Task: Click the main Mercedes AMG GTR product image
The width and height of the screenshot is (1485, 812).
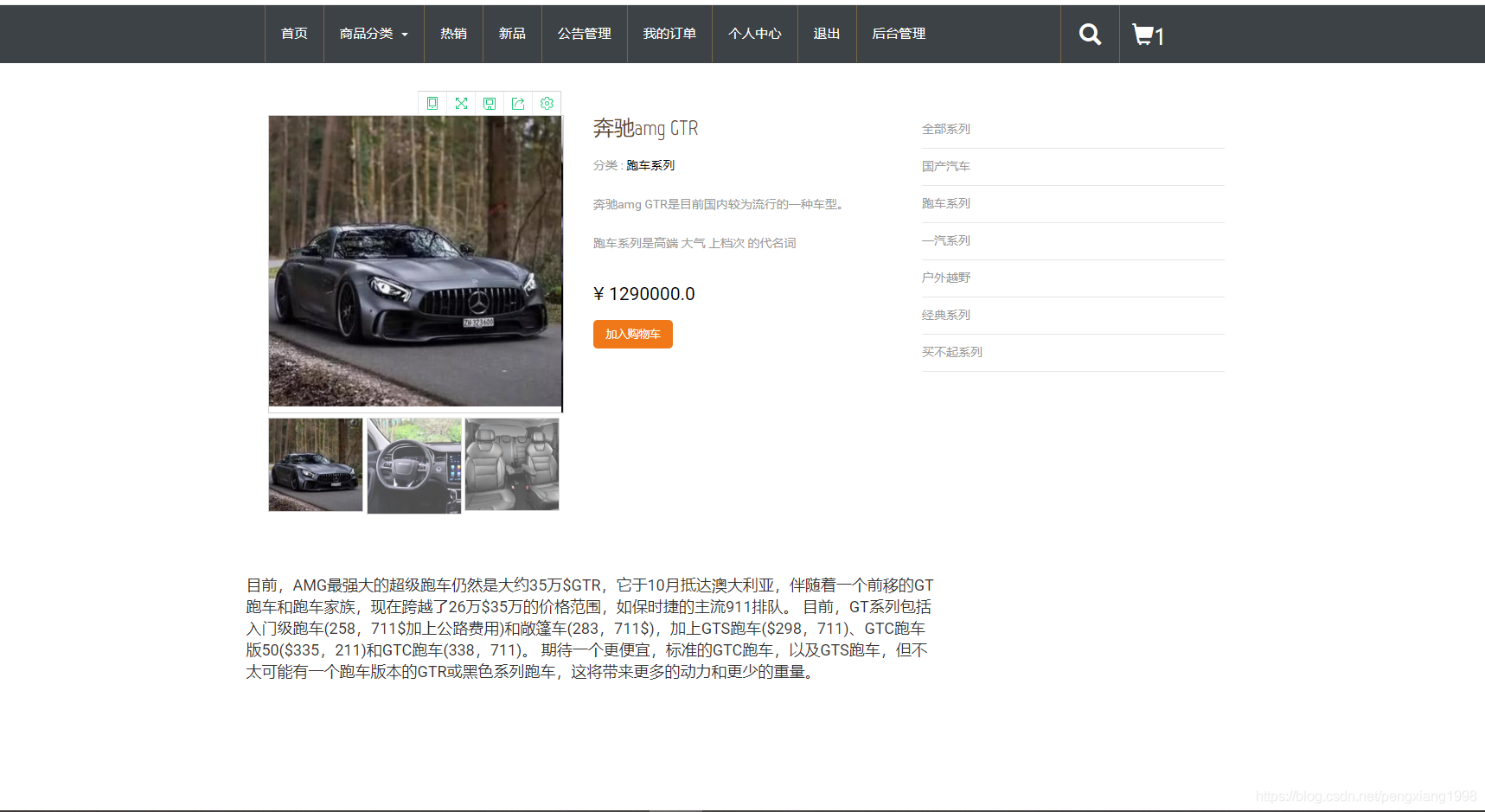Action: (x=415, y=261)
